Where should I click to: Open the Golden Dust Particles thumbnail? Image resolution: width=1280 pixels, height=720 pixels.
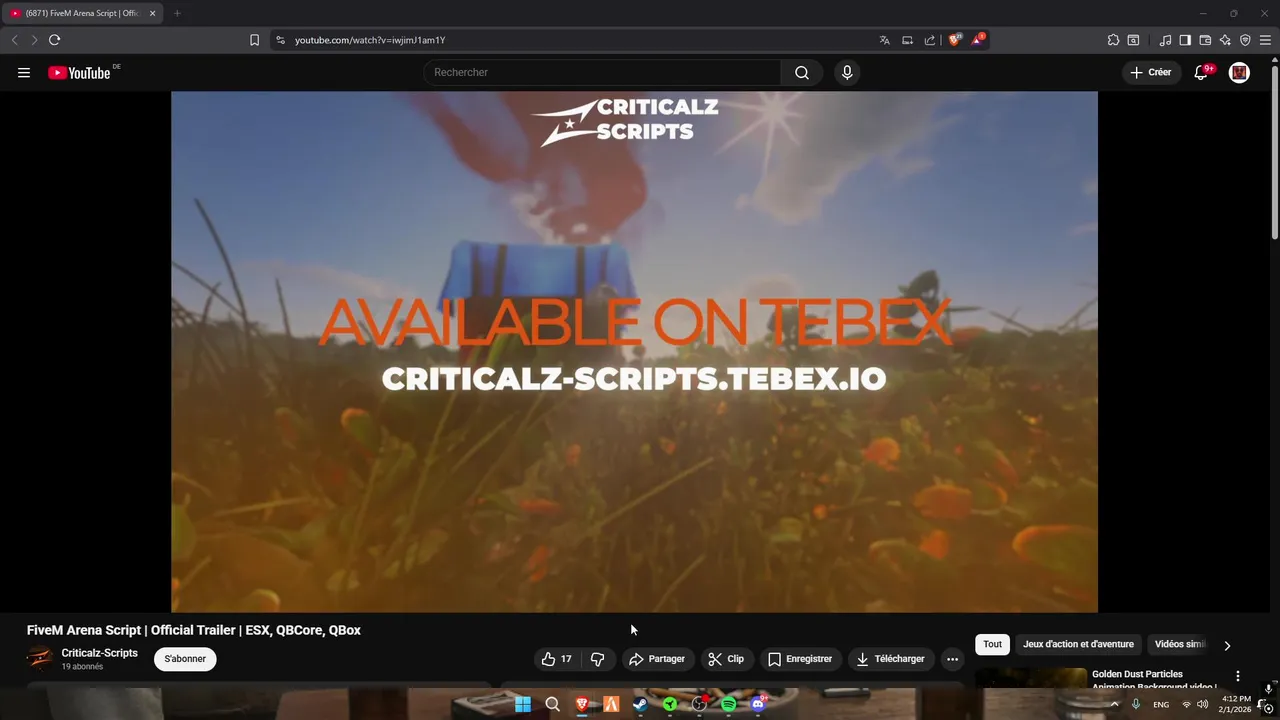(1031, 678)
